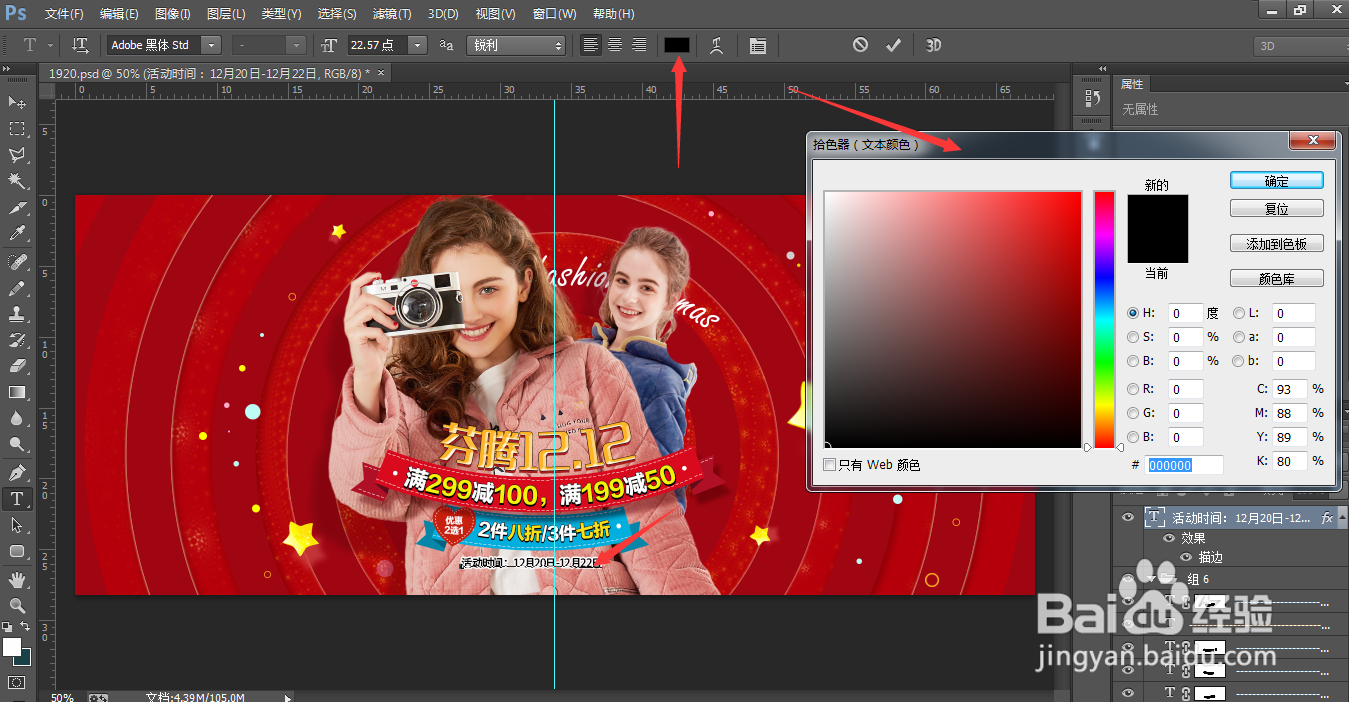Open the 编辑(E) menu
Screen dimensions: 1349x702
[x=120, y=14]
